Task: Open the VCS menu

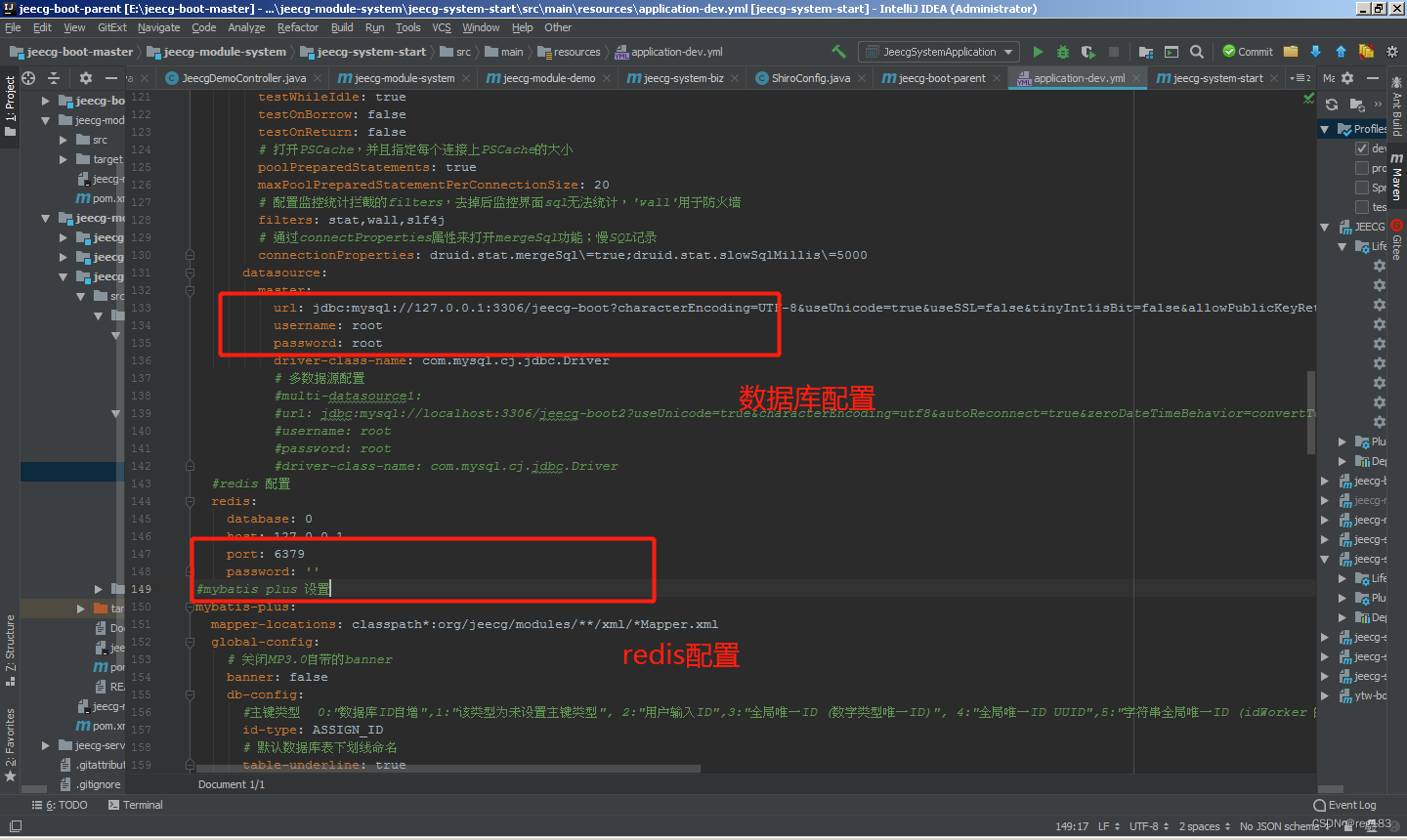Action: (x=442, y=27)
